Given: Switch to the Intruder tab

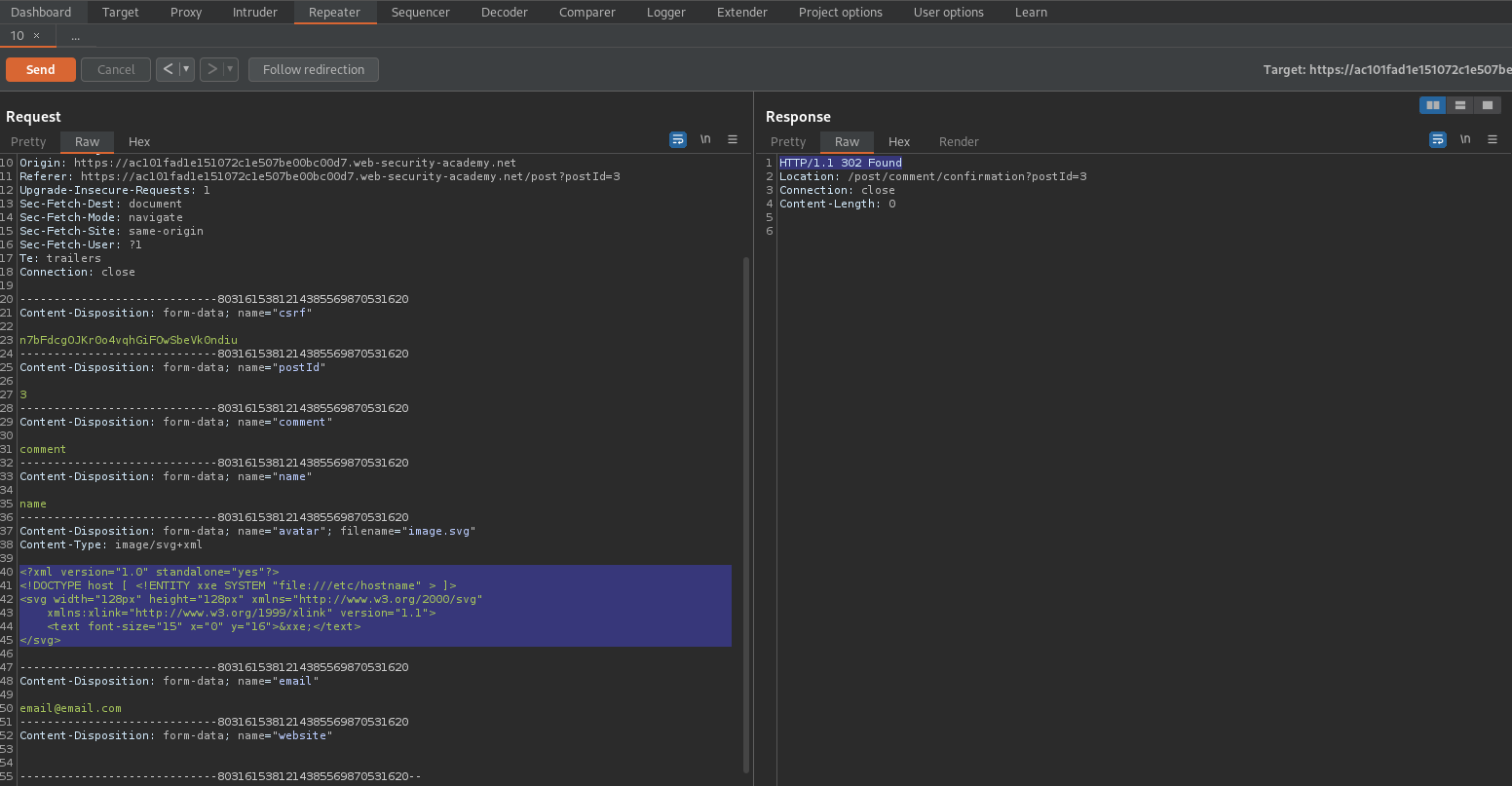Looking at the screenshot, I should point(255,12).
